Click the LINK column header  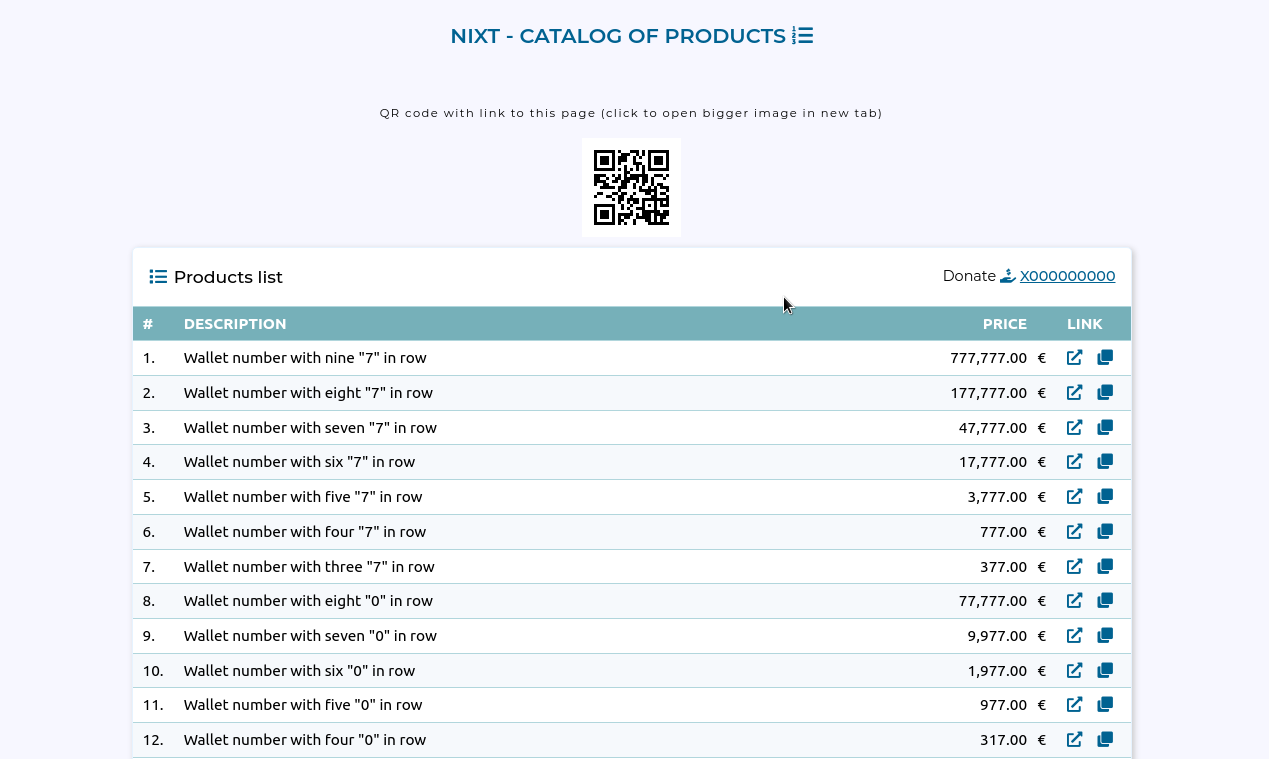pyautogui.click(x=1085, y=323)
